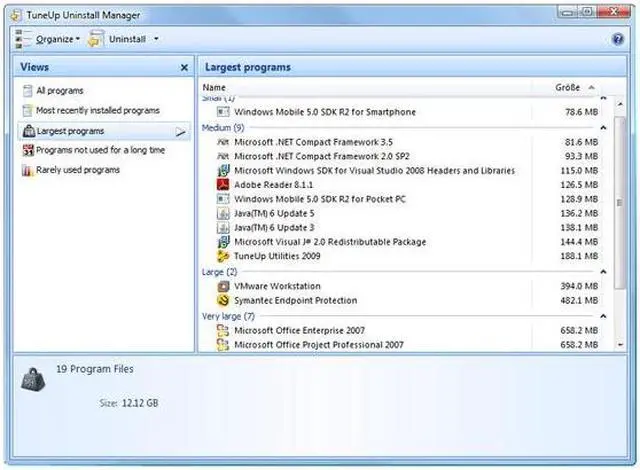Click the 126.5 MB size value
Viewport: 640px width, 470px height.
[579, 185]
